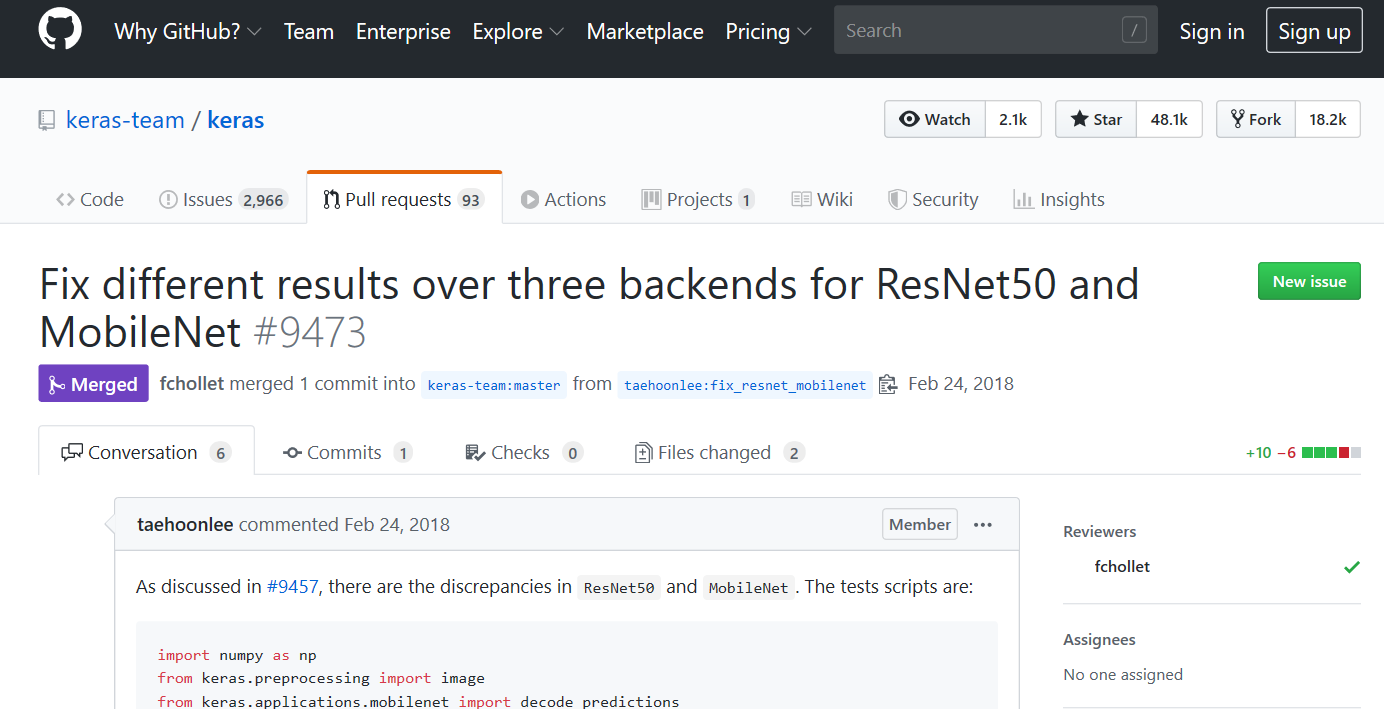Go to the Issues tab
The width and height of the screenshot is (1384, 709).
point(222,200)
